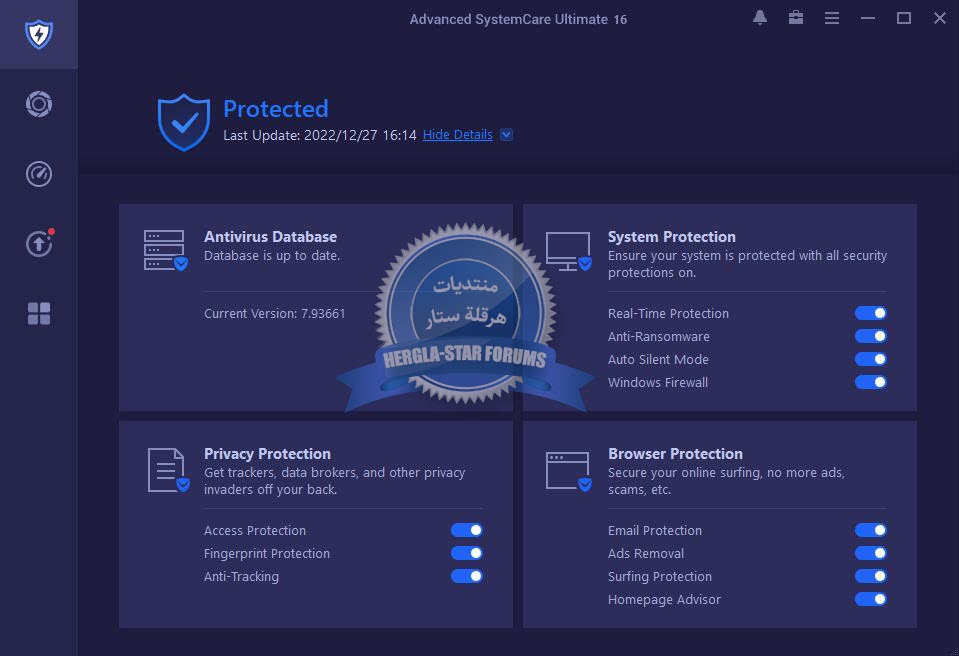Viewport: 959px width, 656px height.
Task: Click the Email Protection label
Action: pyautogui.click(x=654, y=531)
